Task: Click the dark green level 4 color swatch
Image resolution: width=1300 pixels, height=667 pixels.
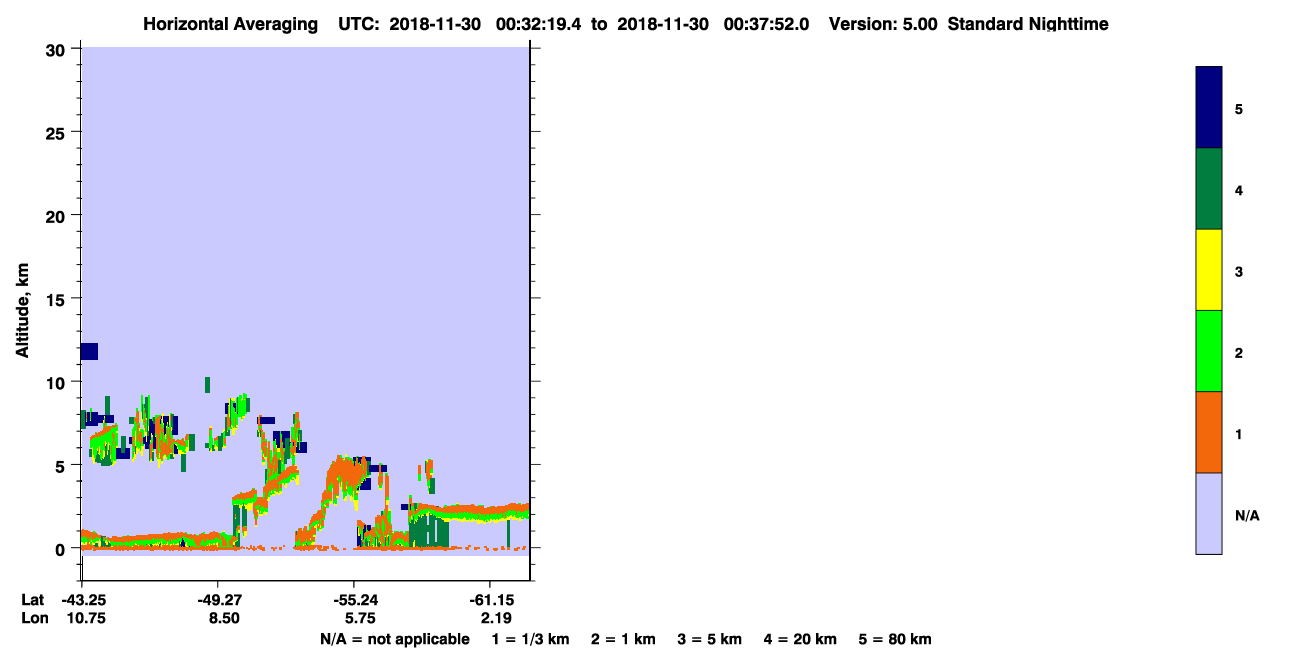Action: [x=1208, y=189]
